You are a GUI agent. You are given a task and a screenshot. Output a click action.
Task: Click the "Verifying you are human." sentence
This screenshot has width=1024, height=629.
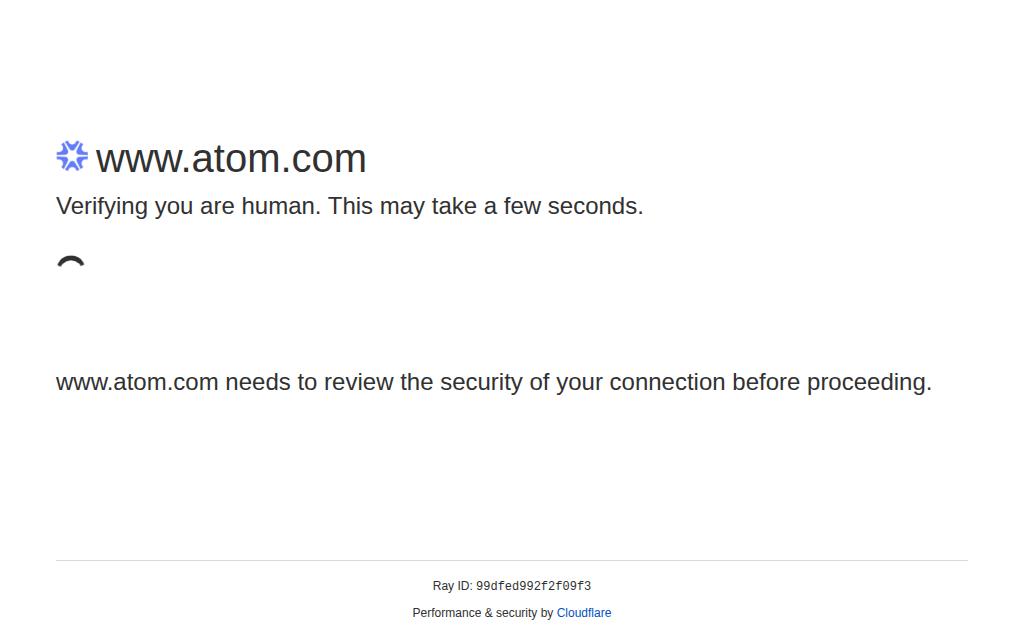click(x=188, y=207)
